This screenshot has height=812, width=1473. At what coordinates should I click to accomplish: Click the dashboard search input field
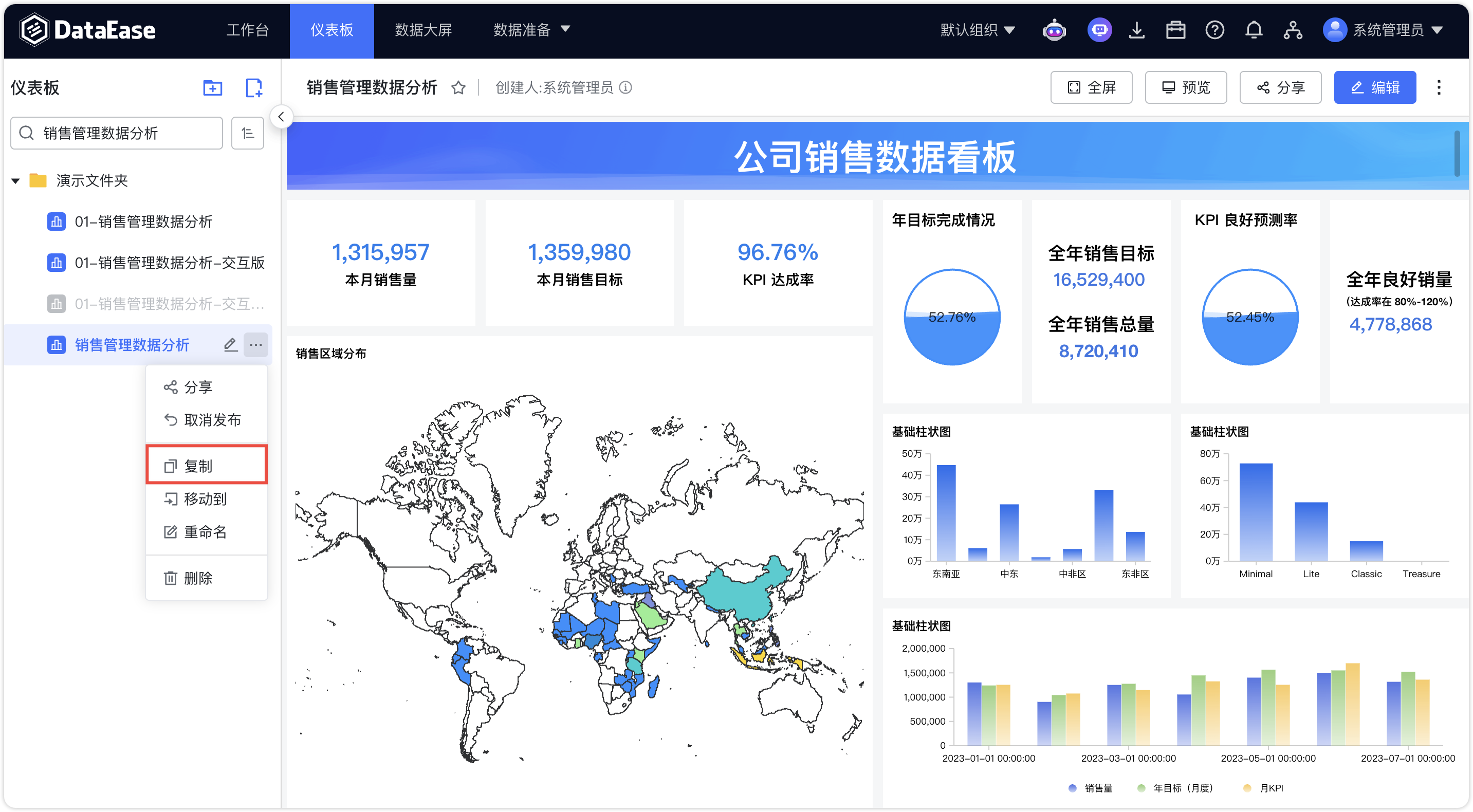(x=117, y=133)
